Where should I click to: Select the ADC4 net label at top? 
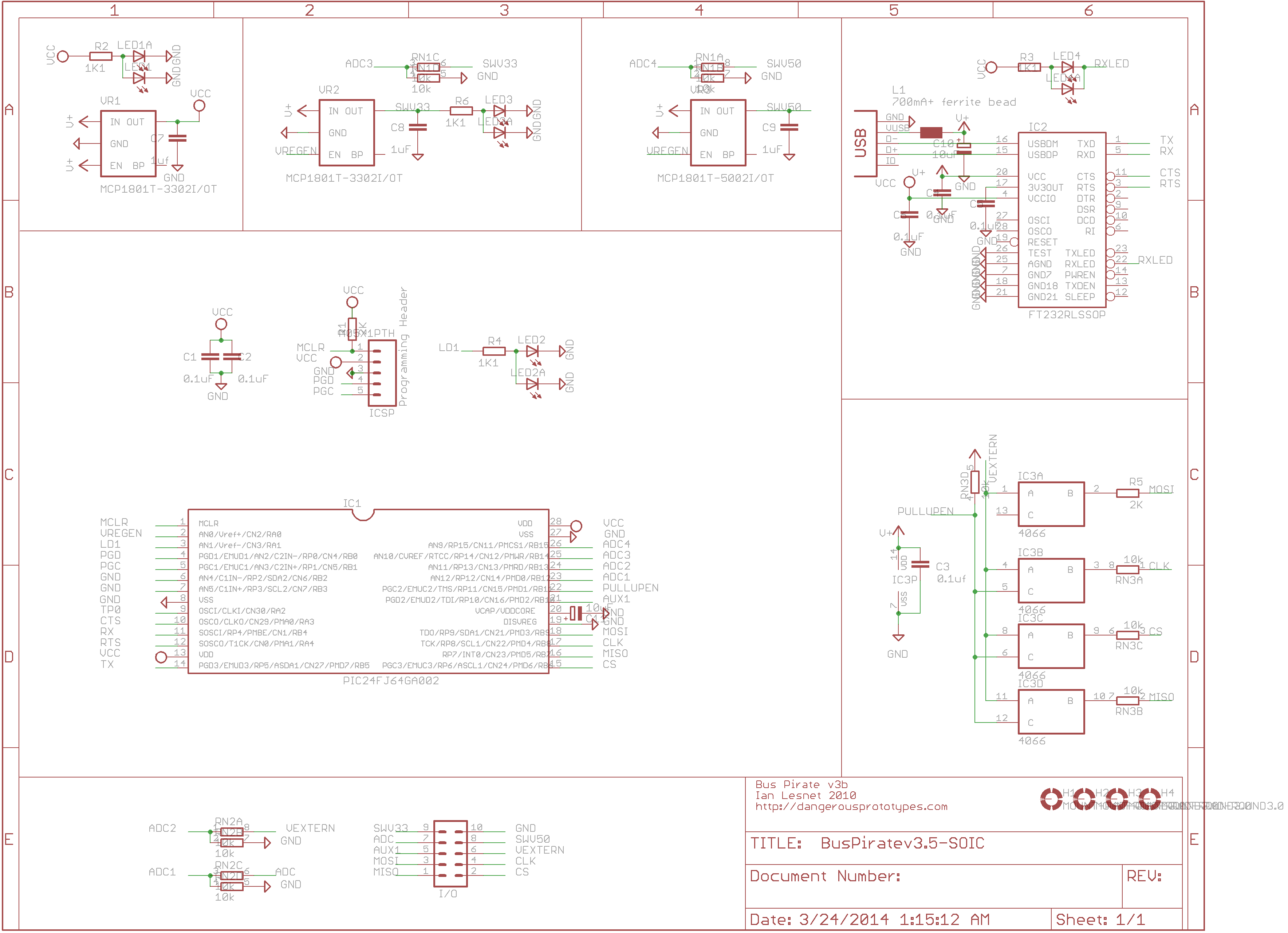(x=643, y=64)
